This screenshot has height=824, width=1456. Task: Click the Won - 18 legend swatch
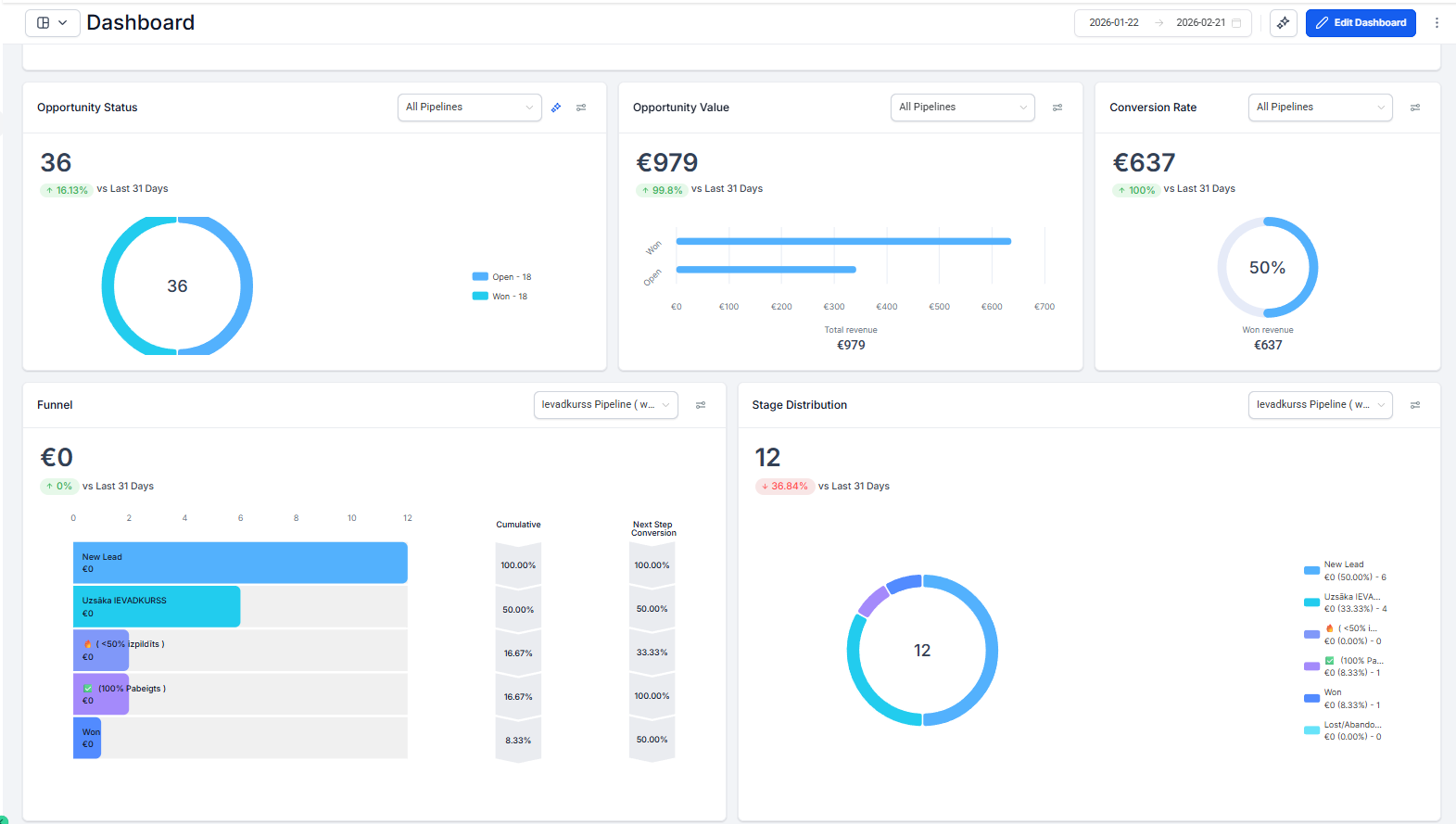point(480,296)
